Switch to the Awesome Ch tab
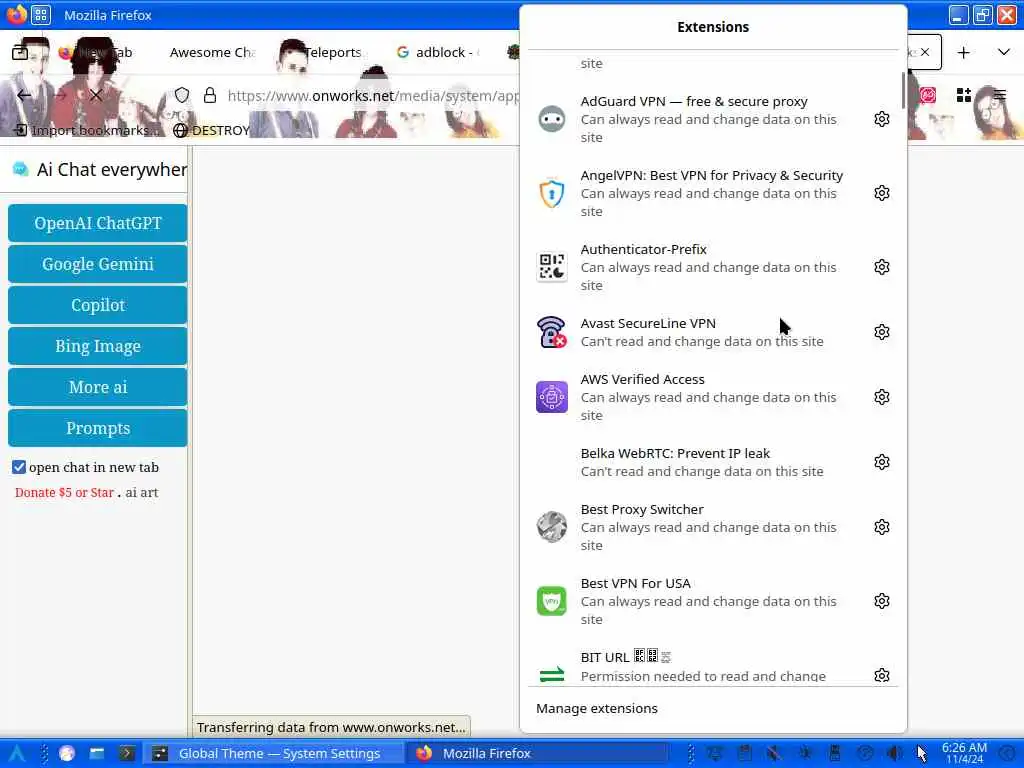The image size is (1024, 768). pyautogui.click(x=212, y=52)
